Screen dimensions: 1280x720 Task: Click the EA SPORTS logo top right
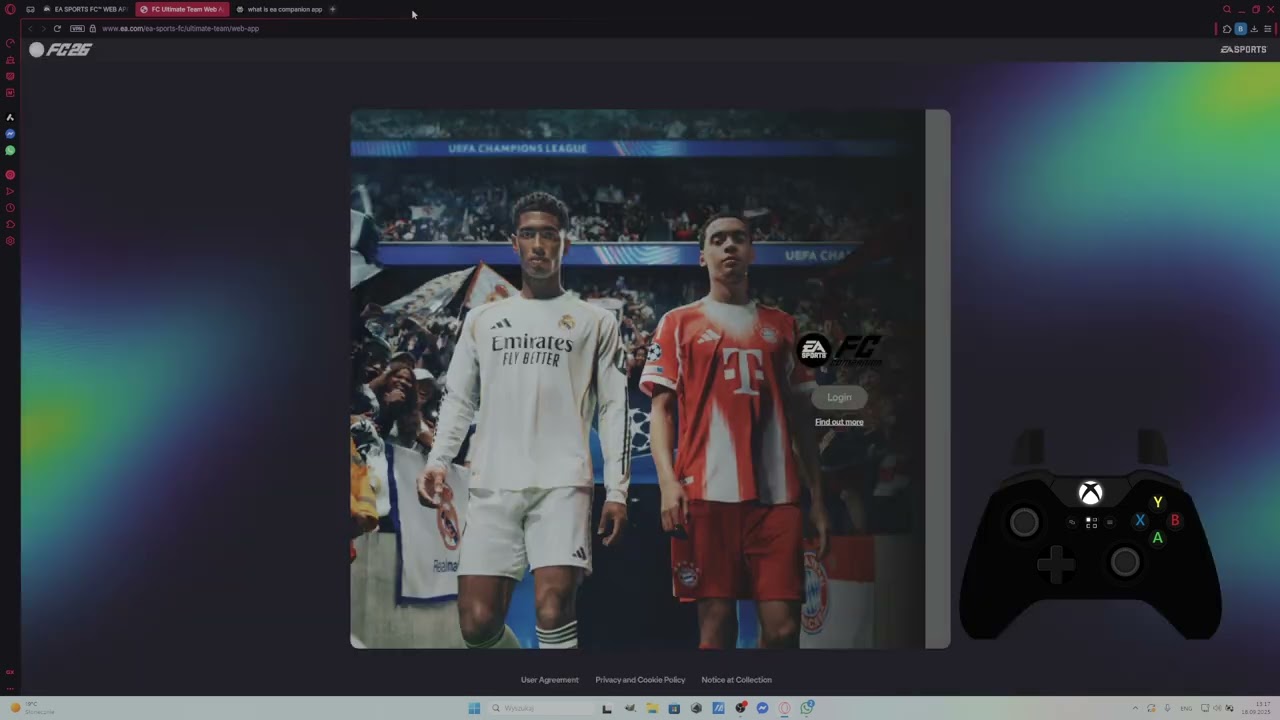pyautogui.click(x=1243, y=49)
